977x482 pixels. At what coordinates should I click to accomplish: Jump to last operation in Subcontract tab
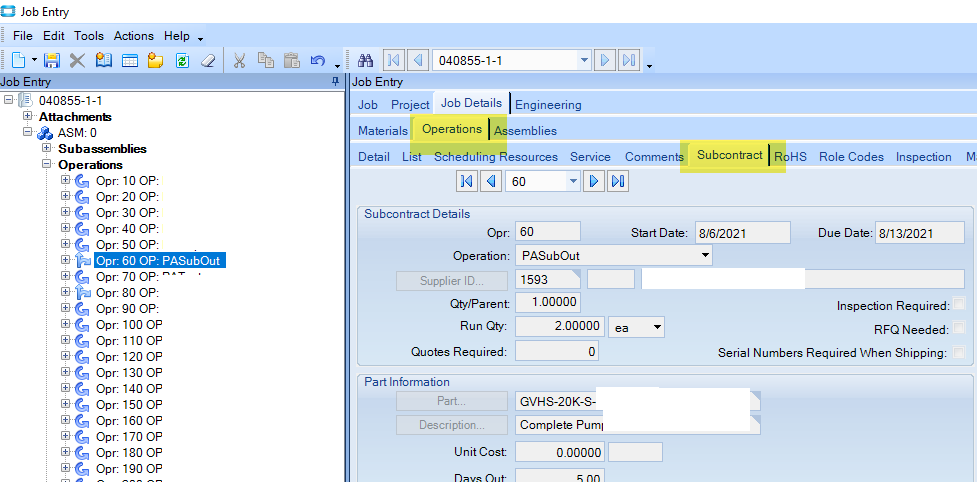618,181
